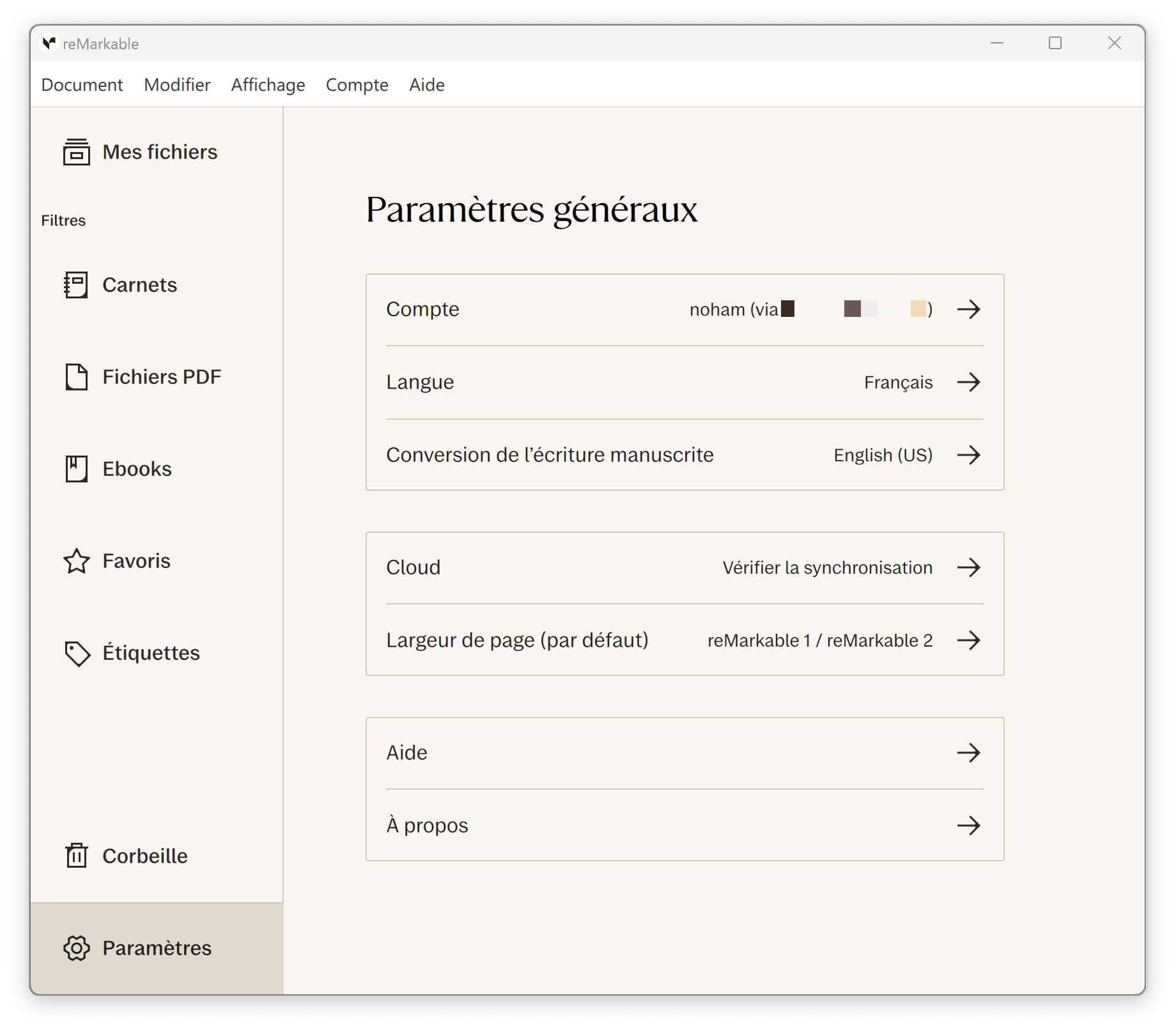This screenshot has width=1176, height=1030.
Task: Click the Paramètres gear icon
Action: coord(77,948)
